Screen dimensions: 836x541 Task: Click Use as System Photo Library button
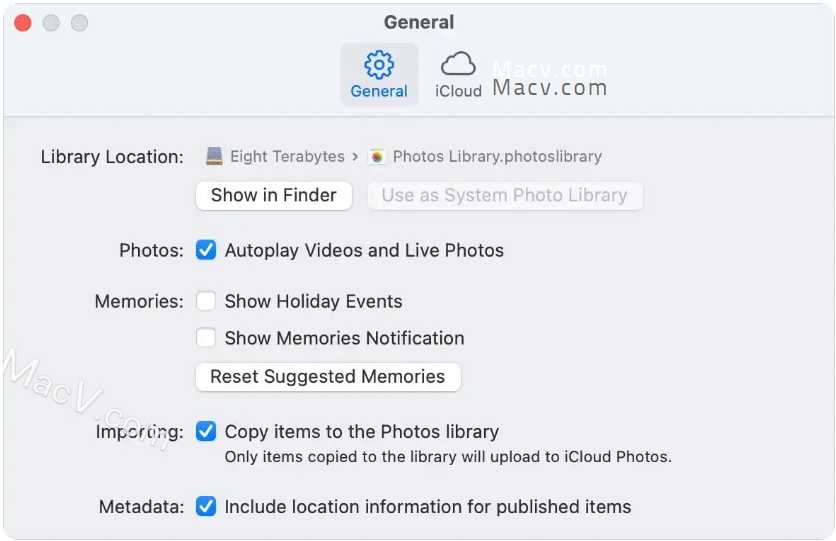pos(504,196)
